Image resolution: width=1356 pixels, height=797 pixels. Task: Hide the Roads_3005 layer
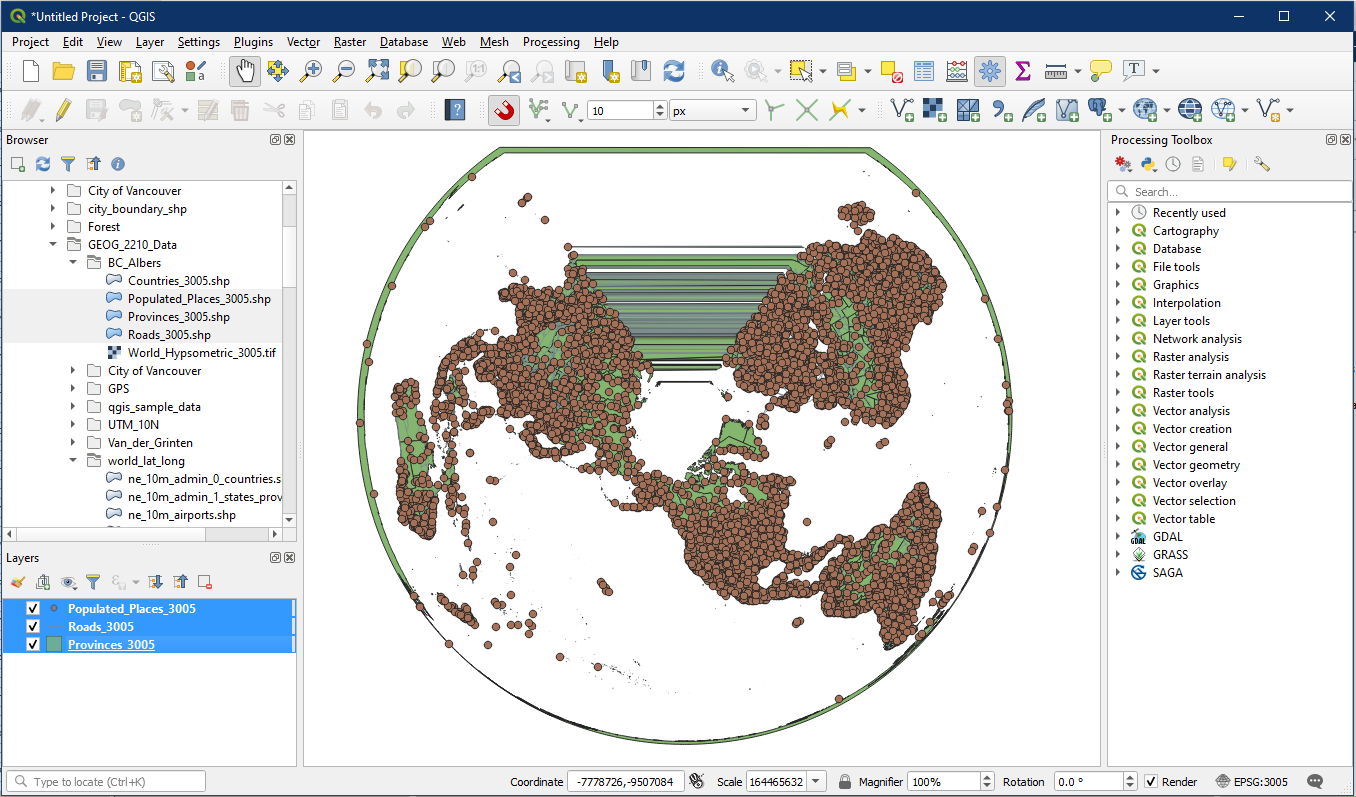tap(32, 627)
